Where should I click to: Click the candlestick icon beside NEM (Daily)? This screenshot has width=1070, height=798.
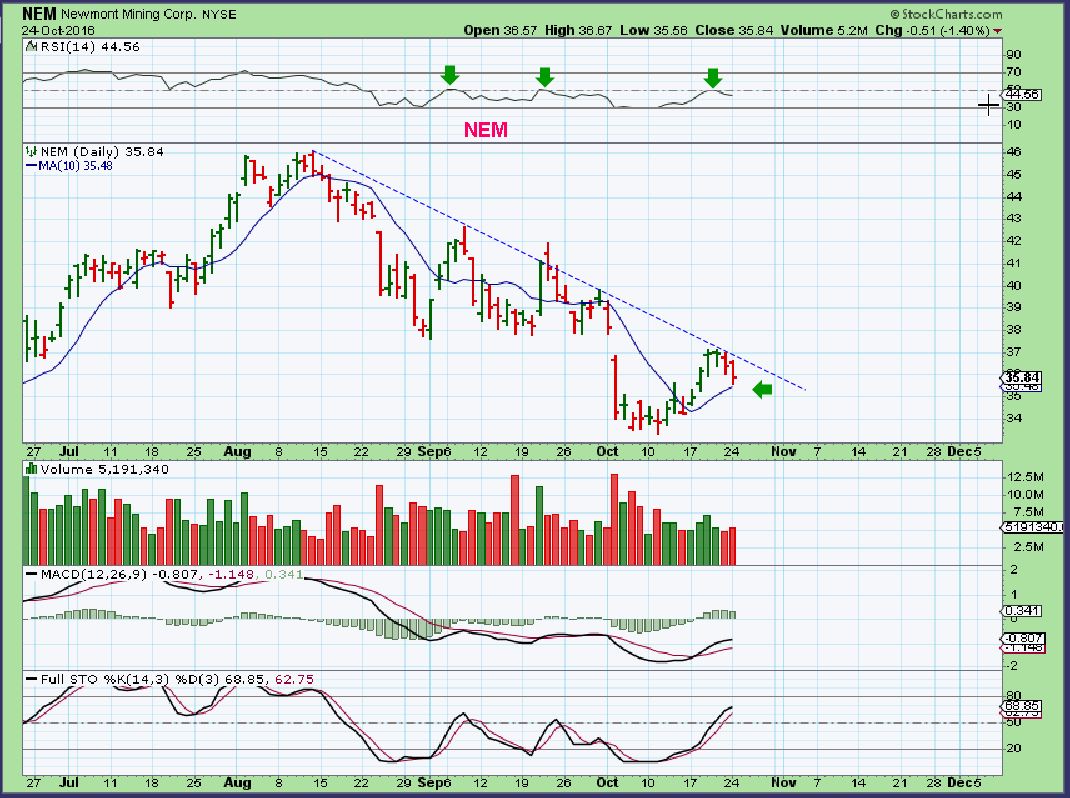[x=31, y=152]
